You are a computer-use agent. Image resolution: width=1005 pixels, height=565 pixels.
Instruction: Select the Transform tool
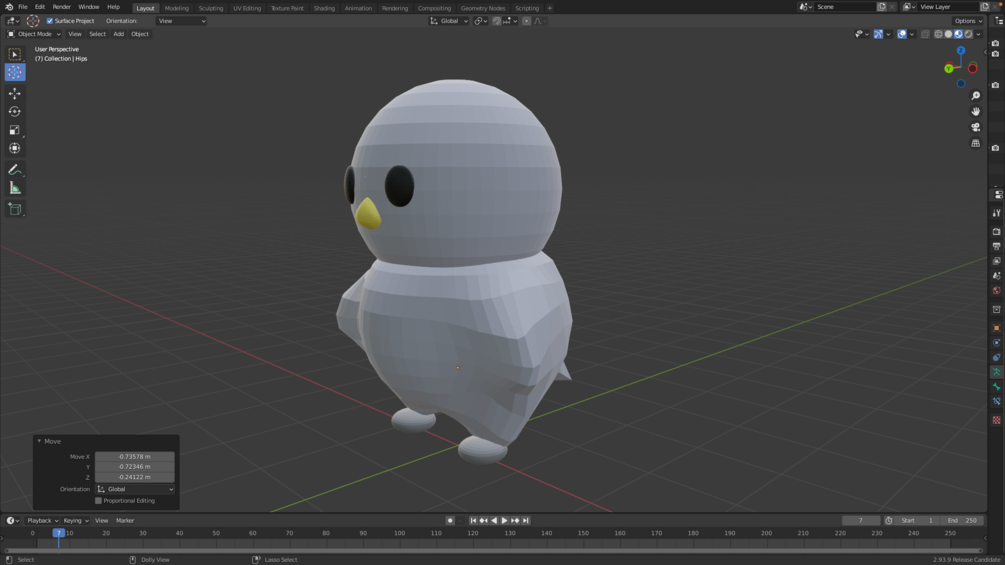[x=15, y=148]
